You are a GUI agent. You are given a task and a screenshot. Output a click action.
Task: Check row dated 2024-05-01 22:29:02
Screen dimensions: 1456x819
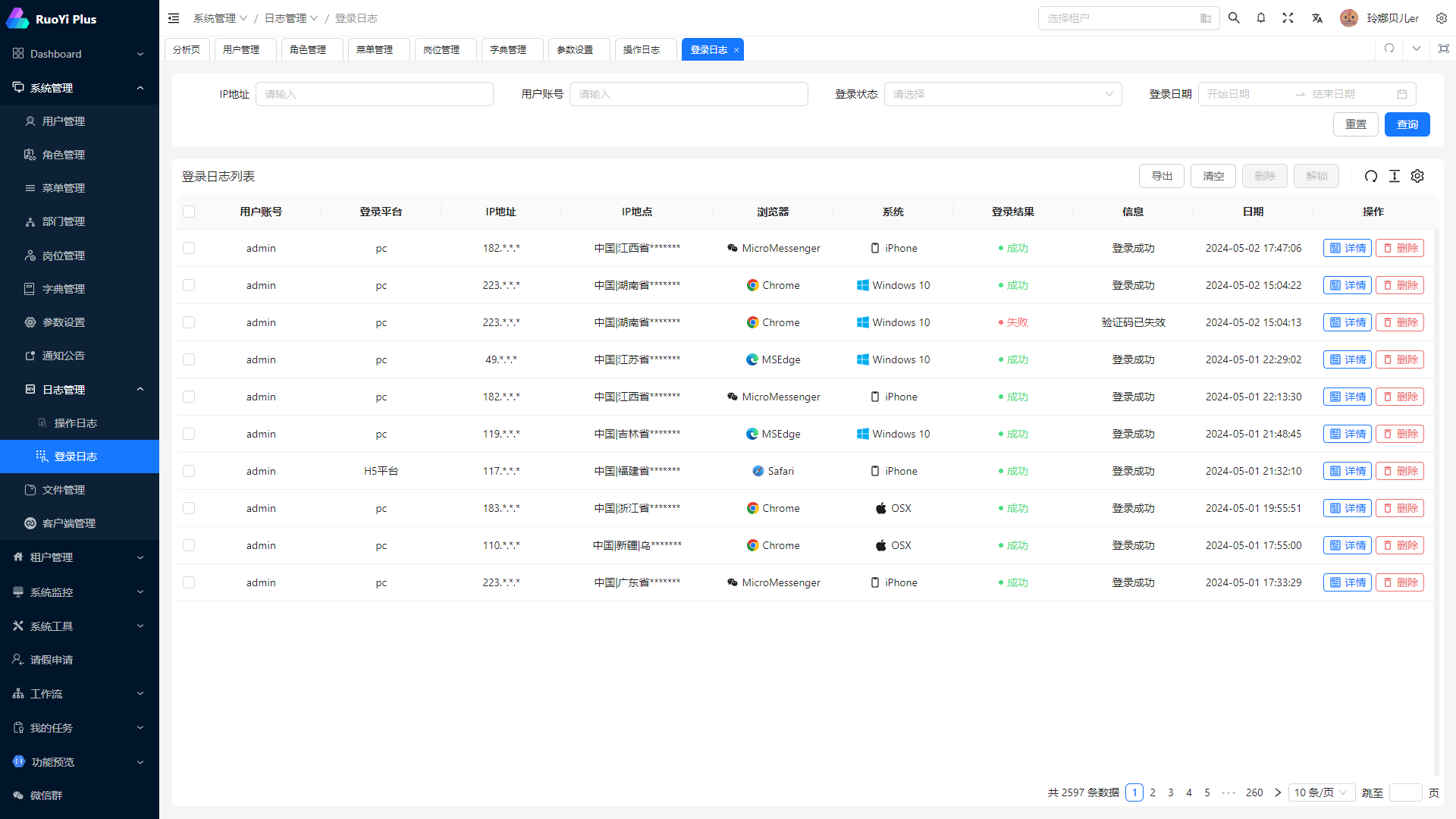[189, 359]
